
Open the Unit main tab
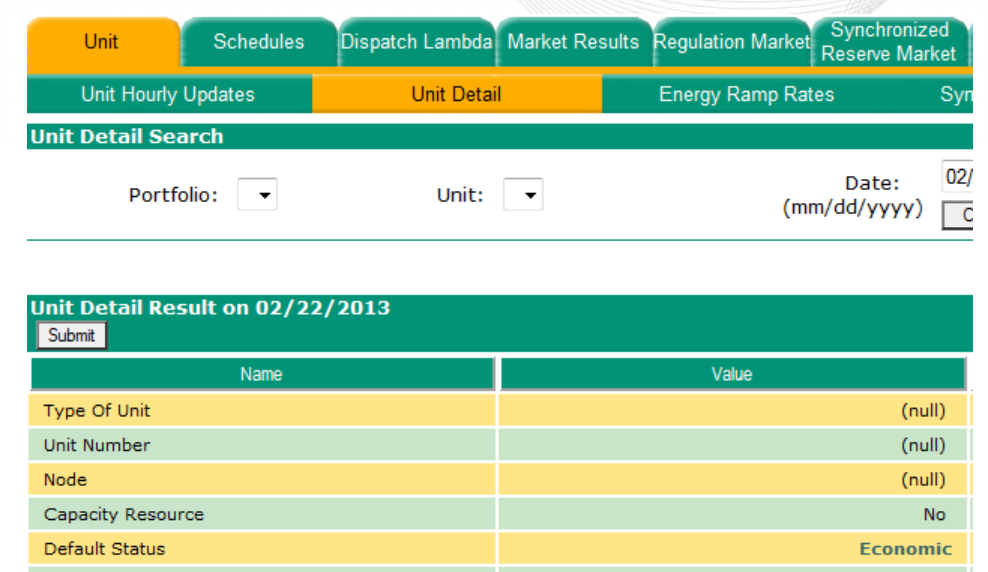(x=101, y=42)
